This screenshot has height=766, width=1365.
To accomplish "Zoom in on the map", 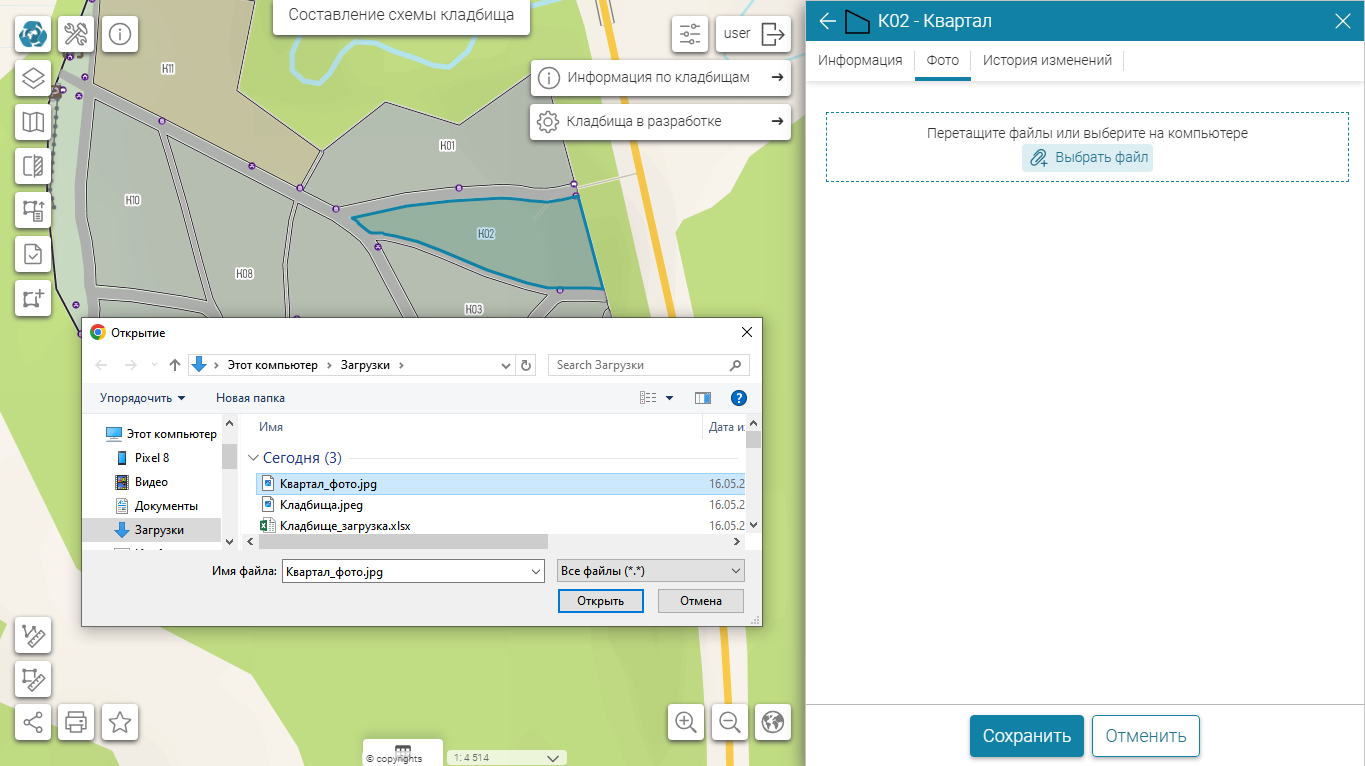I will pos(686,722).
